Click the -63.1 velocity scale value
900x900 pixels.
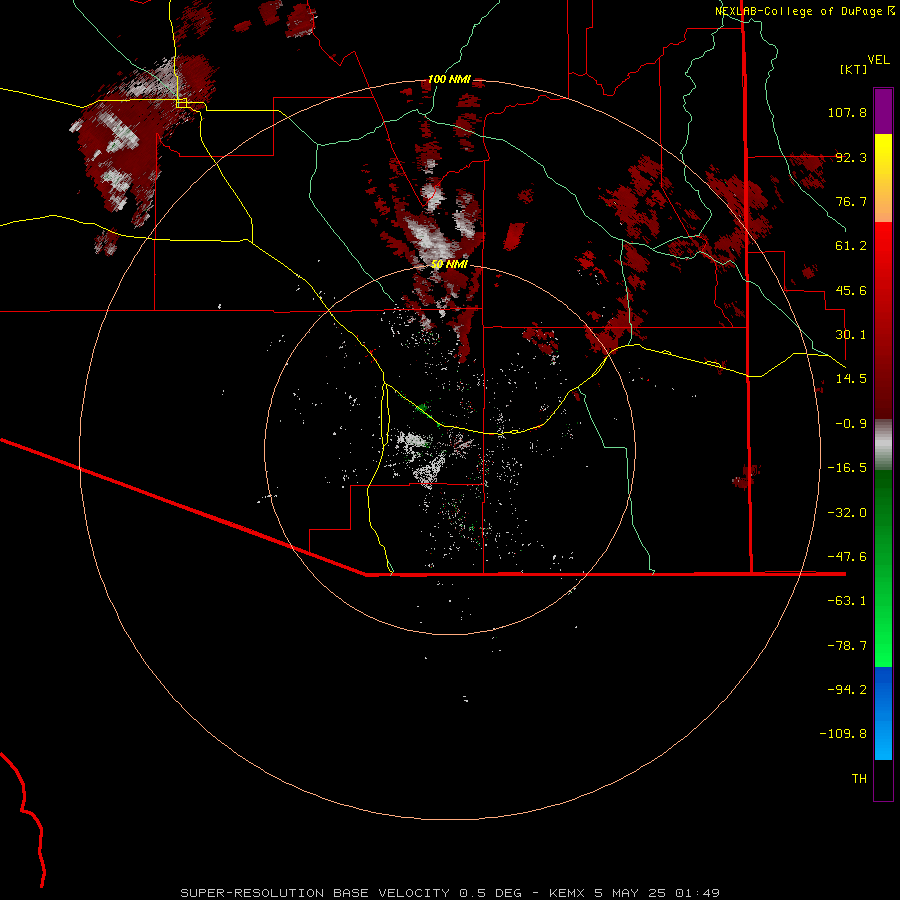847,601
